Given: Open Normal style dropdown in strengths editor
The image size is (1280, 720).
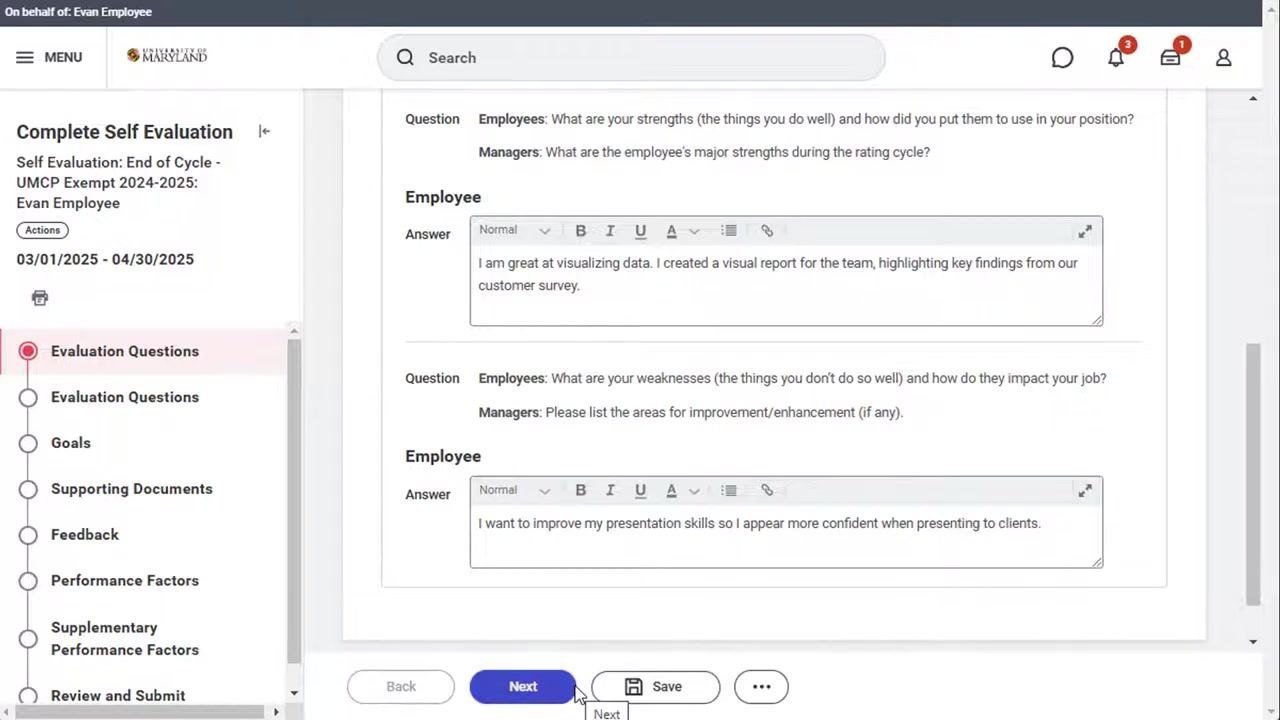Looking at the screenshot, I should [x=514, y=231].
